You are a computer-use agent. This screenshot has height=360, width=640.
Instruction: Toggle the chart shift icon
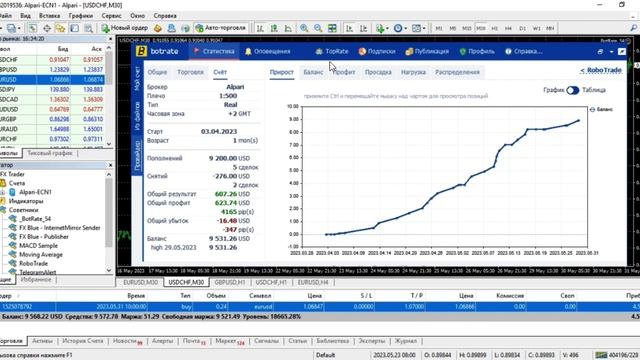point(363,28)
